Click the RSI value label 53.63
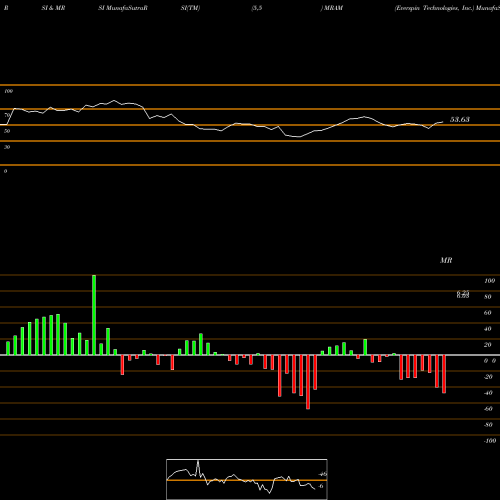The height and width of the screenshot is (500, 500). (460, 119)
